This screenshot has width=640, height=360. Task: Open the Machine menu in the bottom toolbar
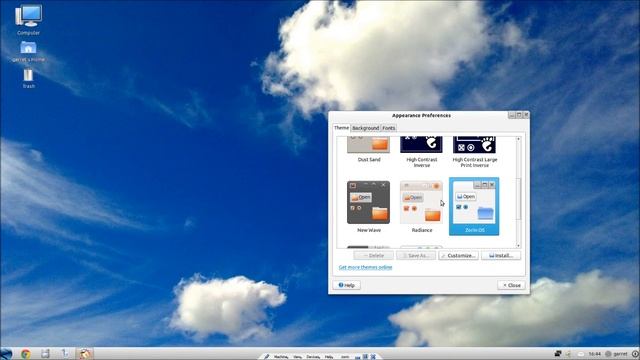click(281, 357)
